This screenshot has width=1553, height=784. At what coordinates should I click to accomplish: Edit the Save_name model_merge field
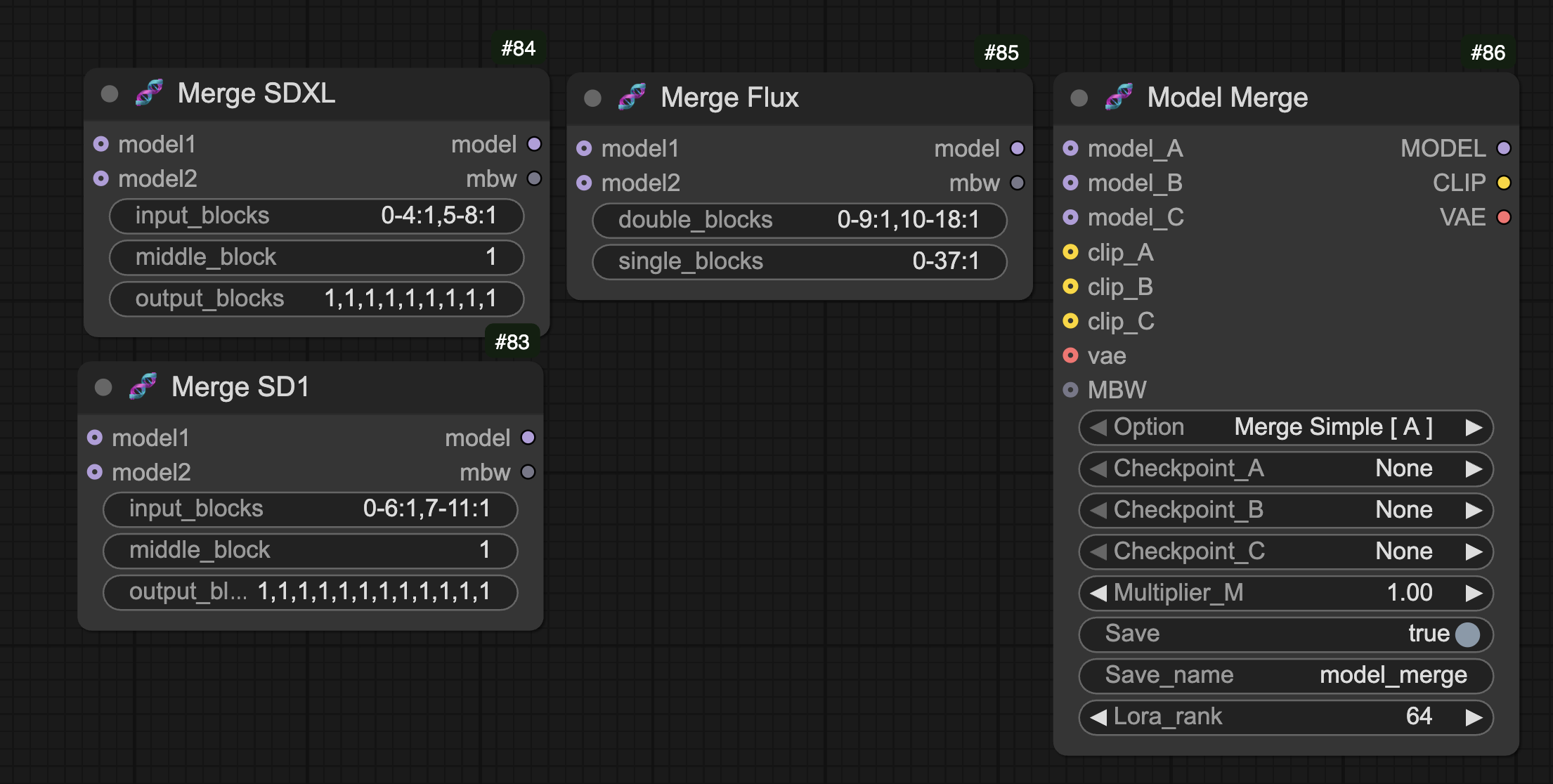pos(1286,675)
